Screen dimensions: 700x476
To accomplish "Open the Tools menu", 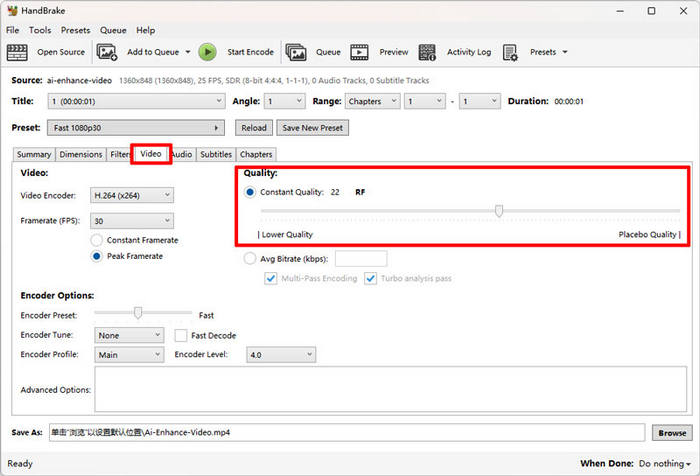I will click(x=40, y=30).
